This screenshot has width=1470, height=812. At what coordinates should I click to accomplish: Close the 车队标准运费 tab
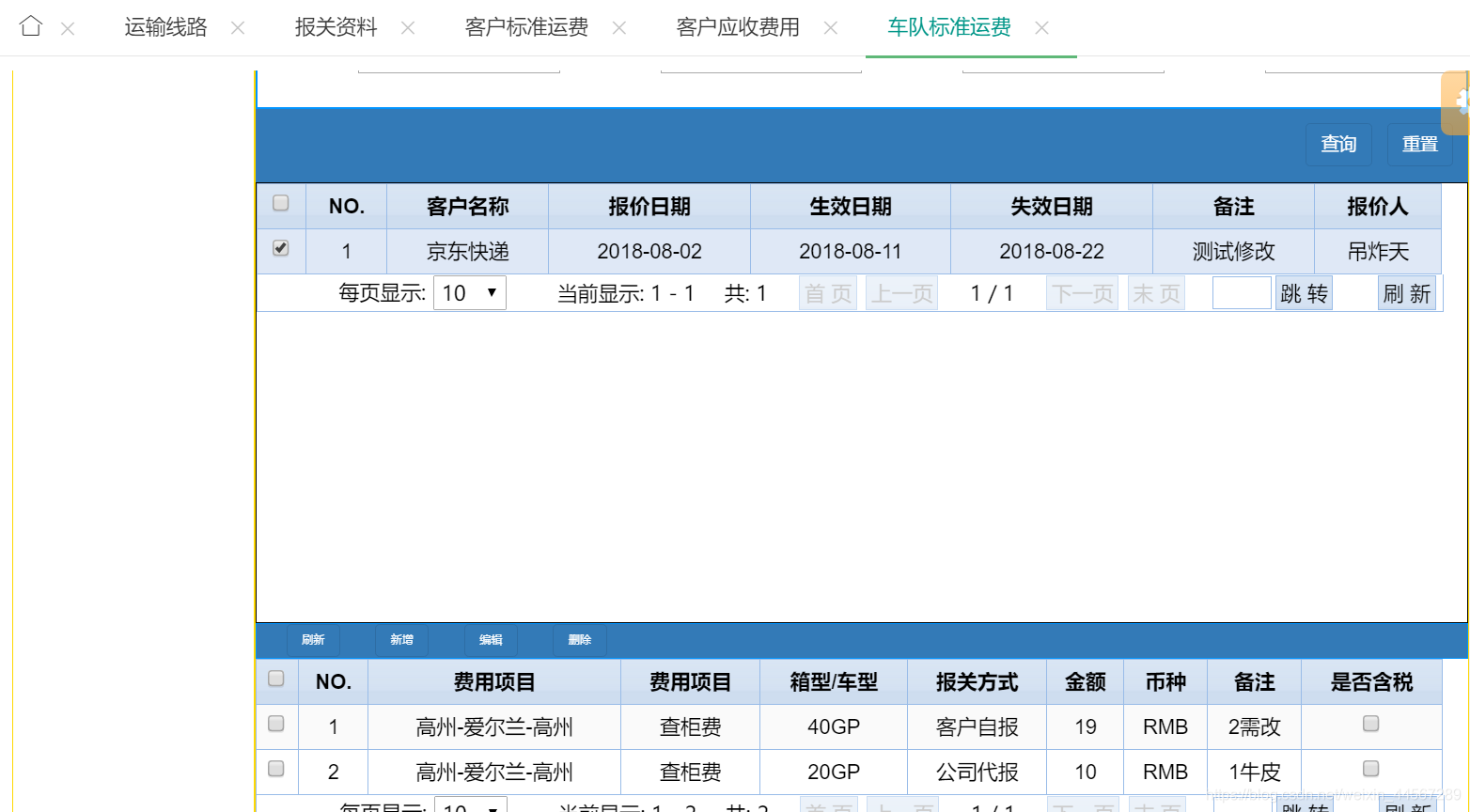click(x=1042, y=28)
